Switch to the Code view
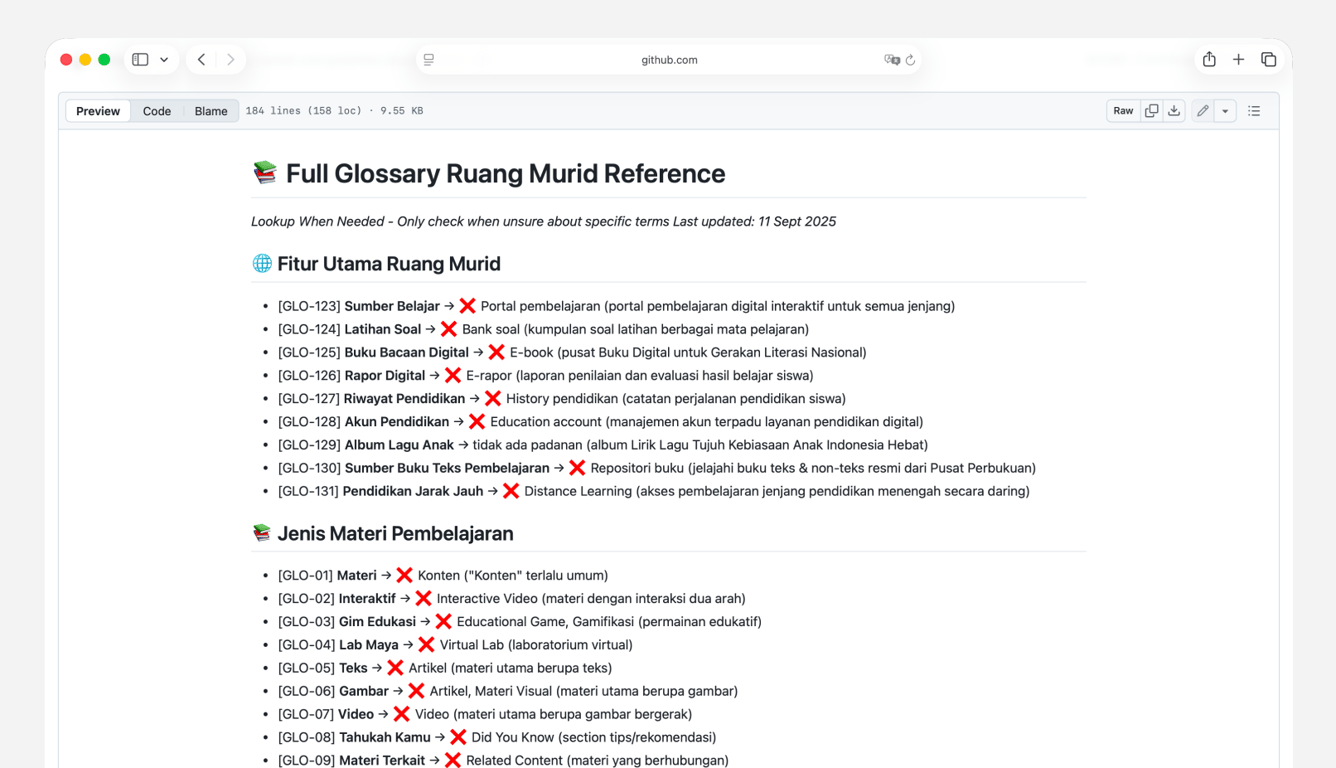 (156, 111)
